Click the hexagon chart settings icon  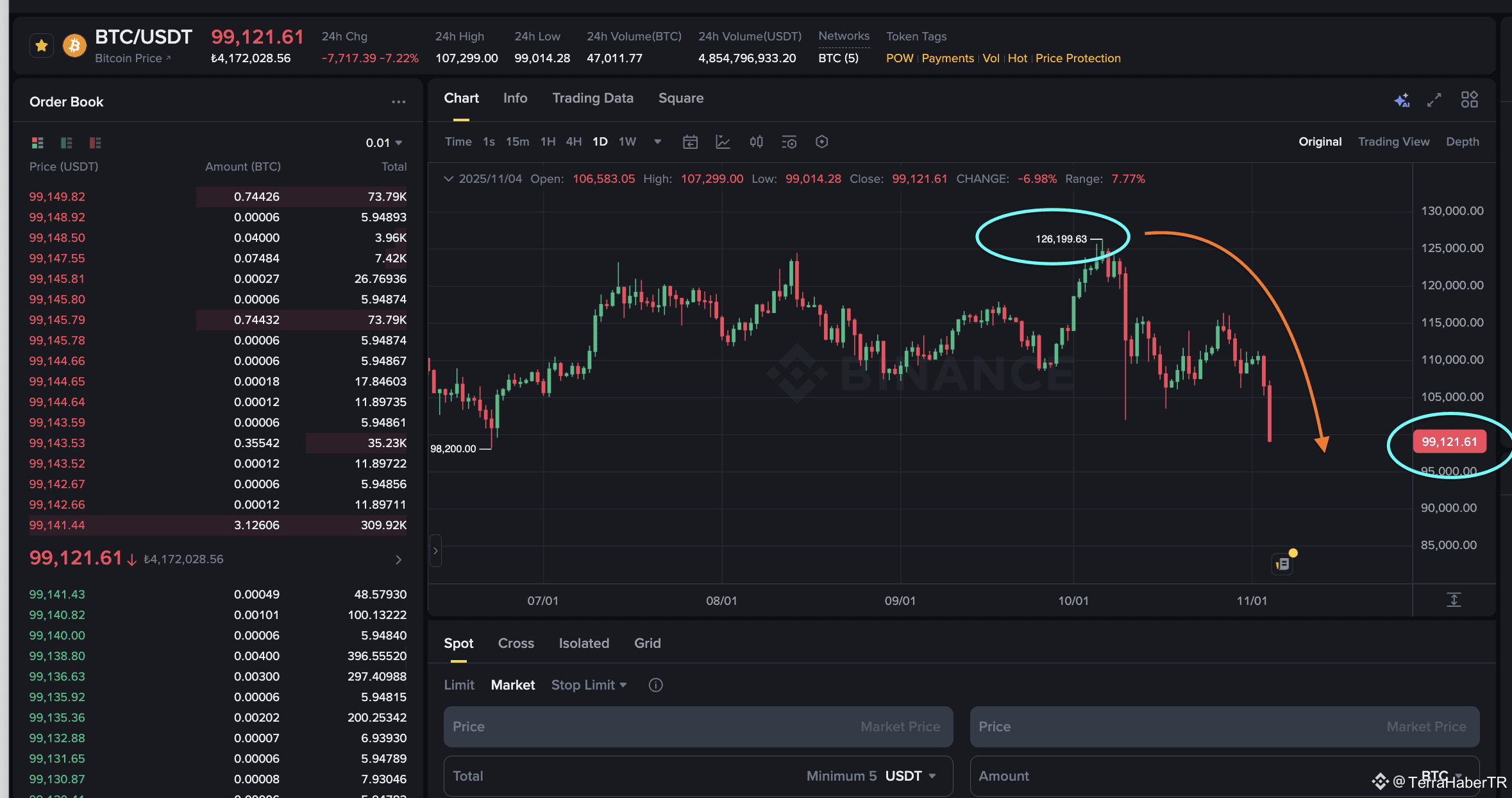822,142
